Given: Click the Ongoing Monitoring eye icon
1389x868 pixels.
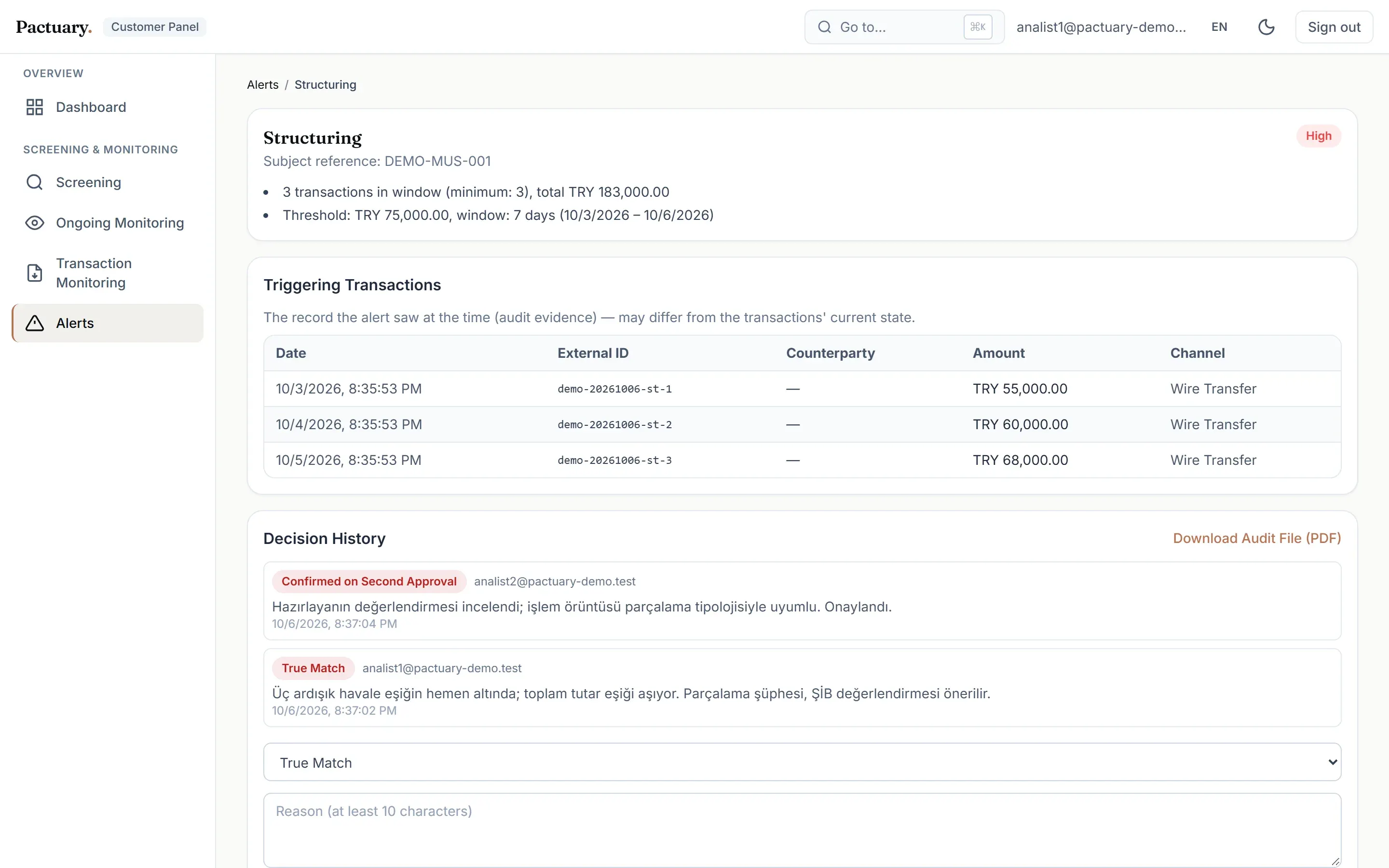Looking at the screenshot, I should [x=34, y=223].
